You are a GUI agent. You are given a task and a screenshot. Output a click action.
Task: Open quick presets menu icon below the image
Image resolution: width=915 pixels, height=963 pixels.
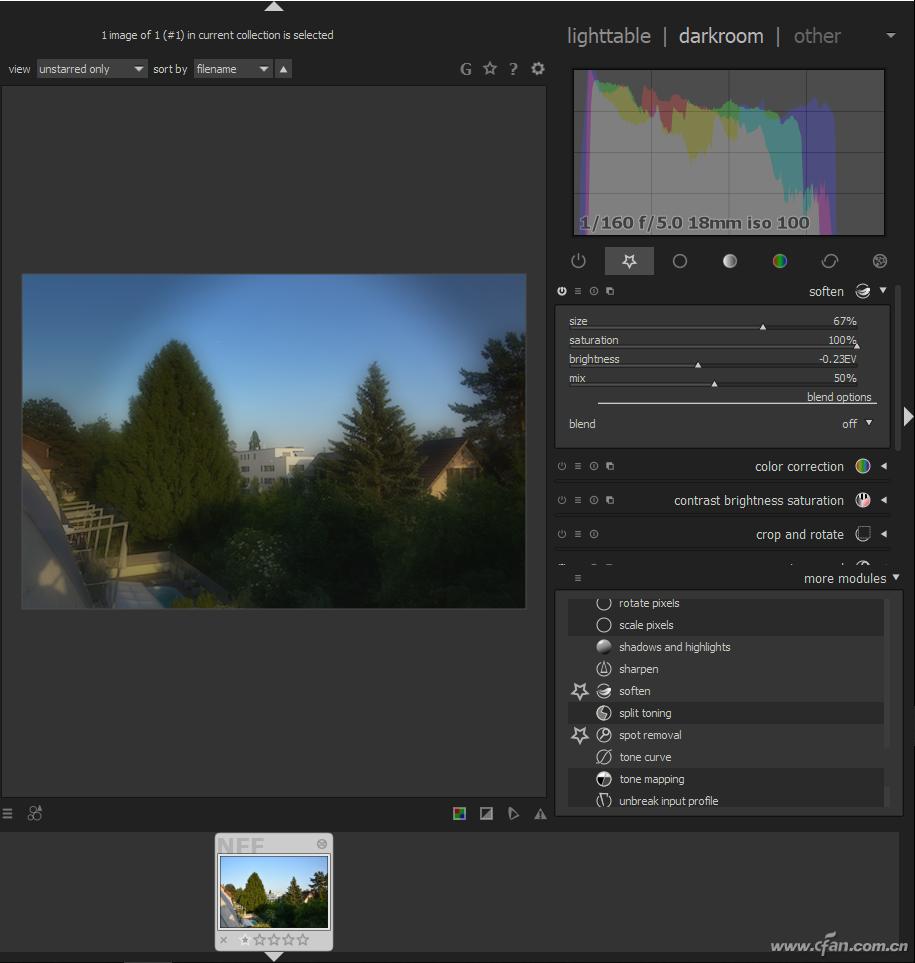click(7, 814)
